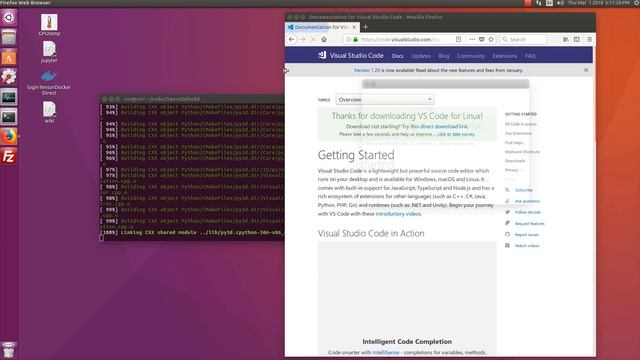Follow the Version 1.20 link
This screenshot has width=640, height=360.
[367, 70]
